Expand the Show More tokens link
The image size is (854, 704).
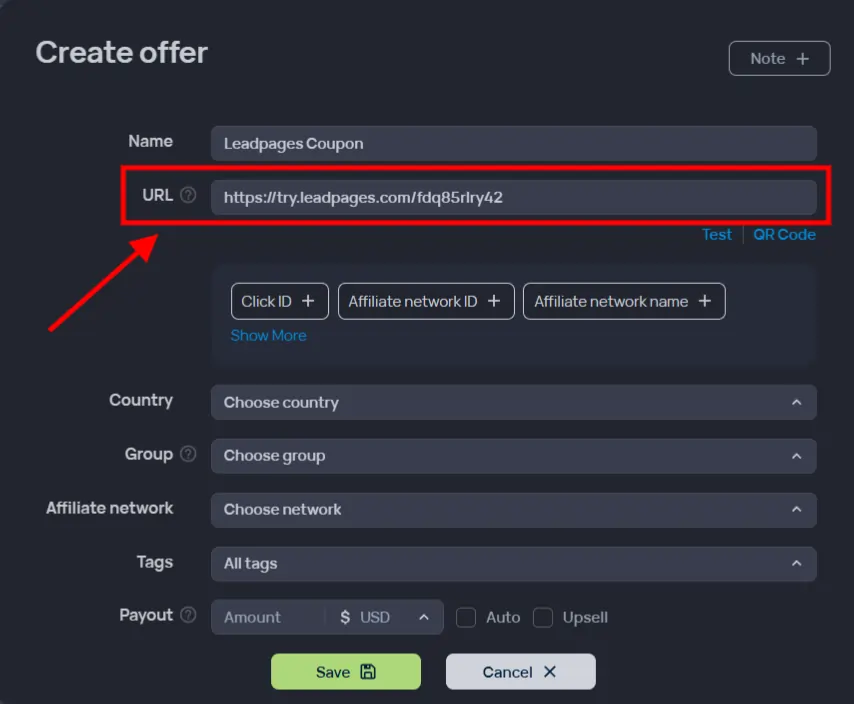click(269, 335)
